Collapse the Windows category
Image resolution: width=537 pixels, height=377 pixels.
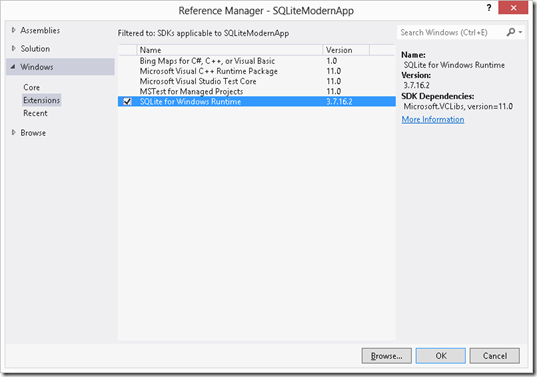(13, 67)
